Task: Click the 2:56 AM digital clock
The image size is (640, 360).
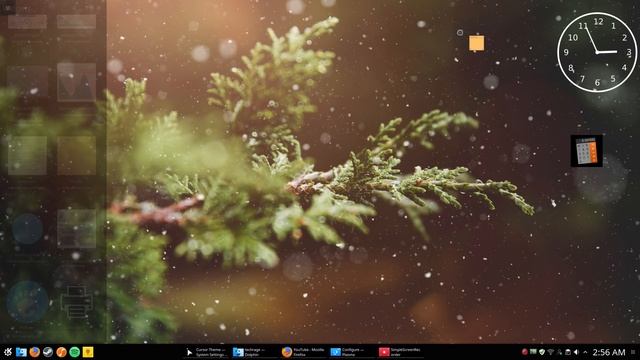Action: 609,352
